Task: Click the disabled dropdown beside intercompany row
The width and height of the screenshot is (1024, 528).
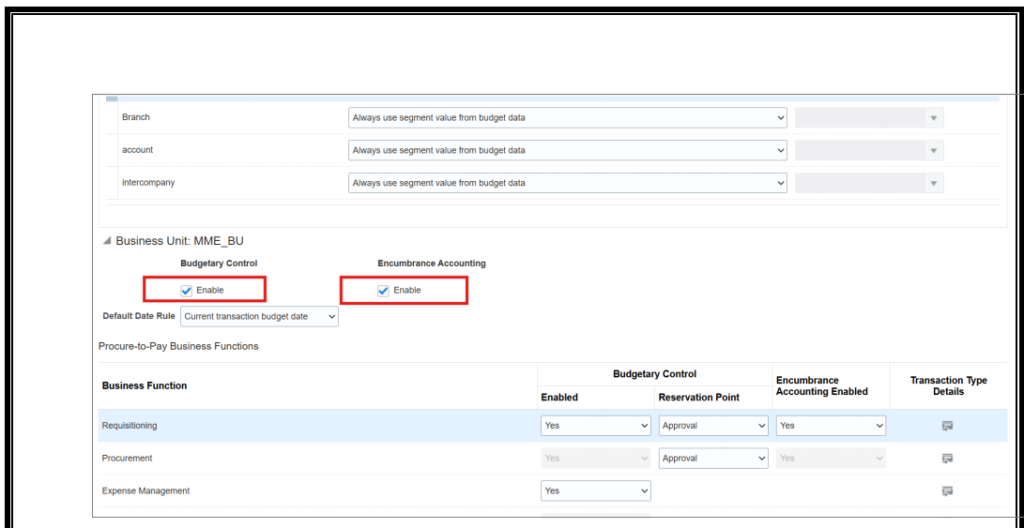Action: (x=868, y=184)
